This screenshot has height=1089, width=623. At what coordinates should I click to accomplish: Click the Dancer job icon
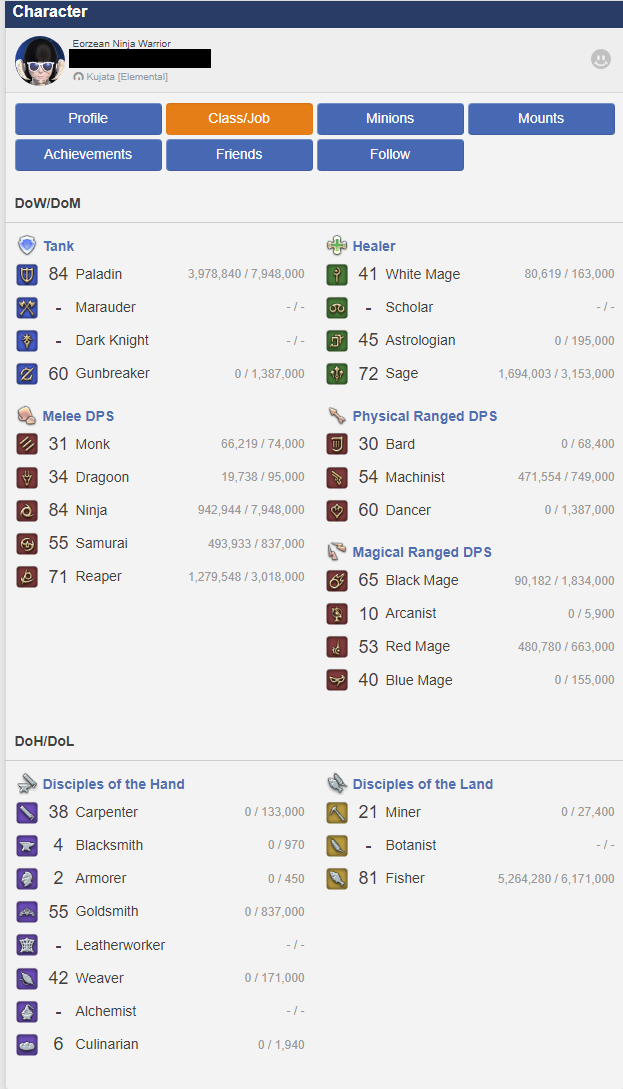pyautogui.click(x=337, y=510)
